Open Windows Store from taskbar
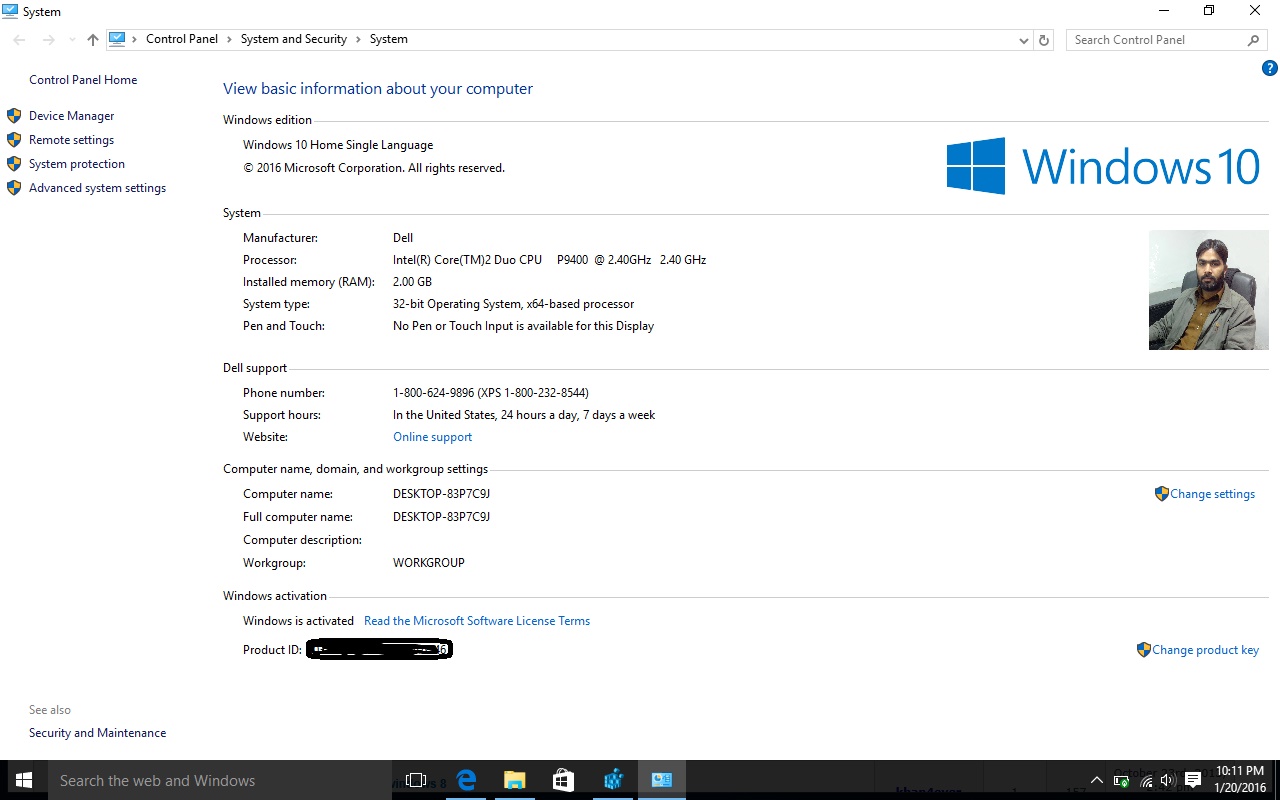 (563, 780)
